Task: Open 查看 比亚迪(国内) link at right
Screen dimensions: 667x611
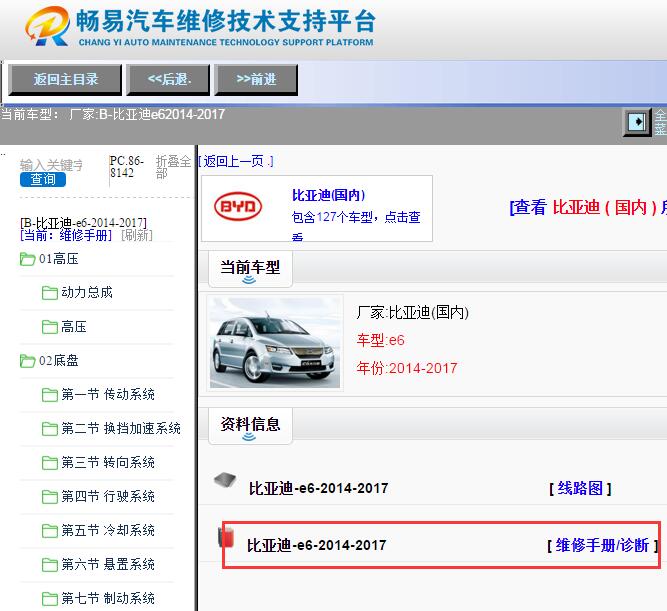Action: [x=588, y=208]
